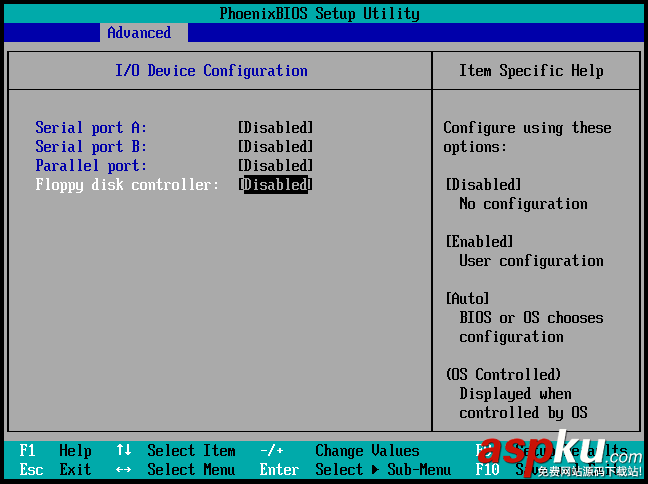The image size is (648, 484).
Task: Click 'Displayed when' help line
Action: [x=515, y=393]
